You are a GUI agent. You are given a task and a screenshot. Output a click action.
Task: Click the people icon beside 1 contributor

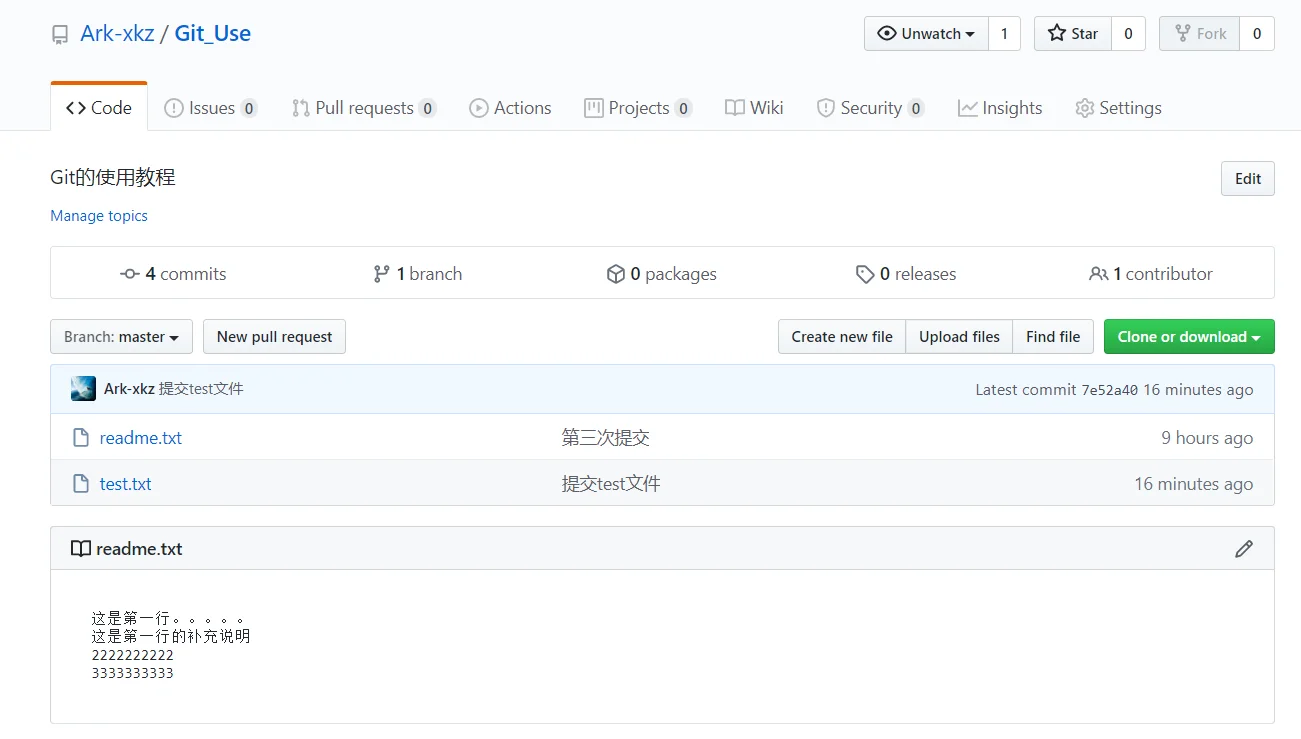[x=1098, y=274]
